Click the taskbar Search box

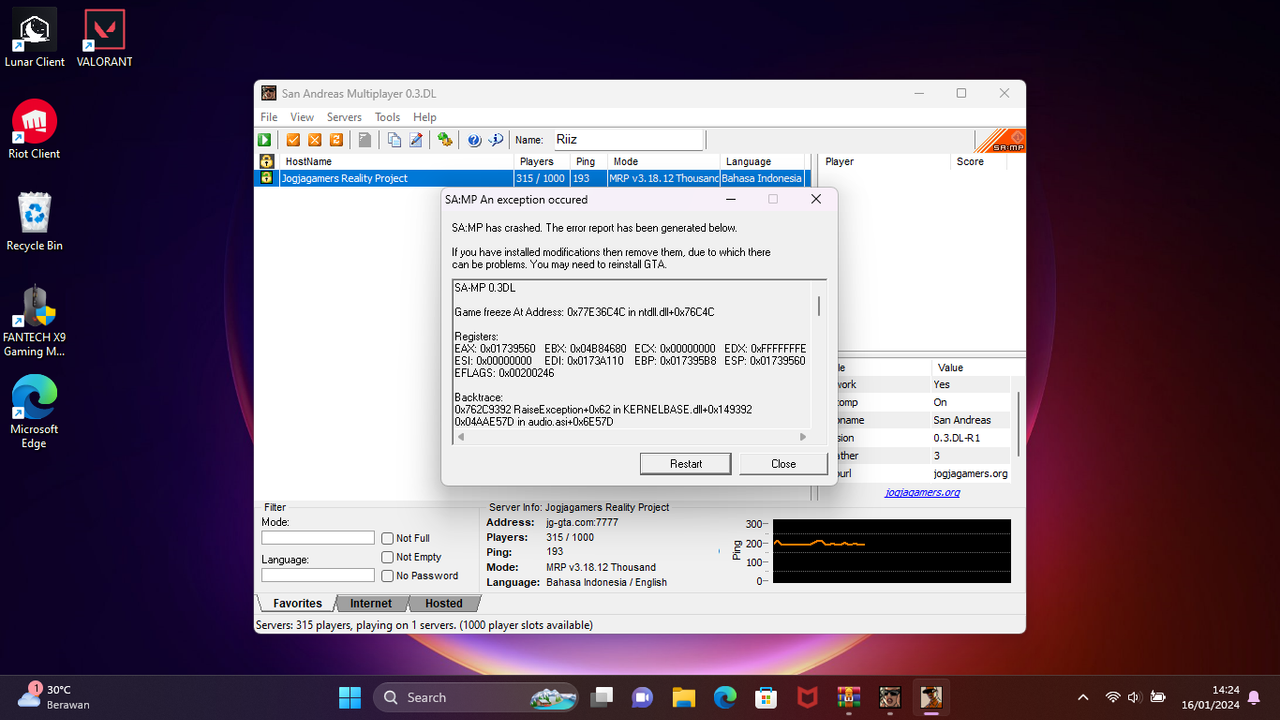tap(476, 697)
